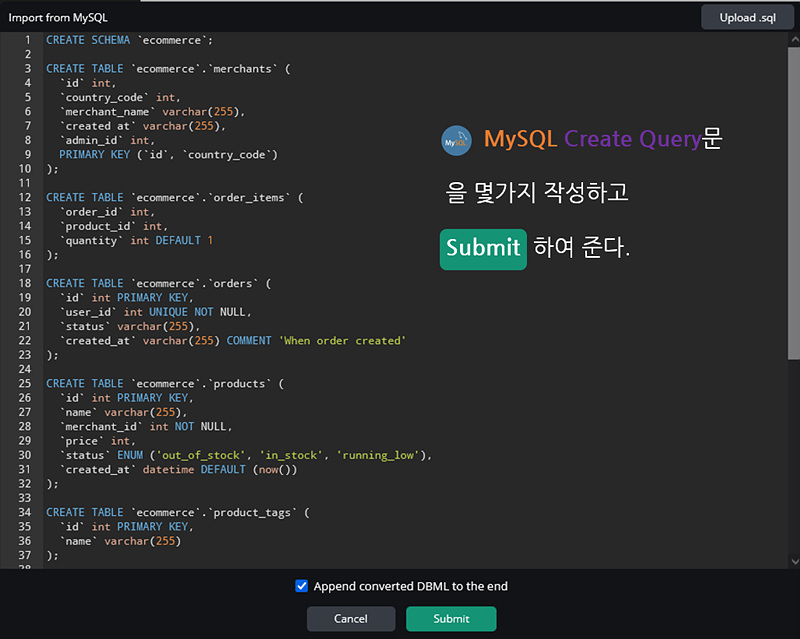This screenshot has width=800, height=639.
Task: Click the bottom green Submit button
Action: tap(451, 619)
